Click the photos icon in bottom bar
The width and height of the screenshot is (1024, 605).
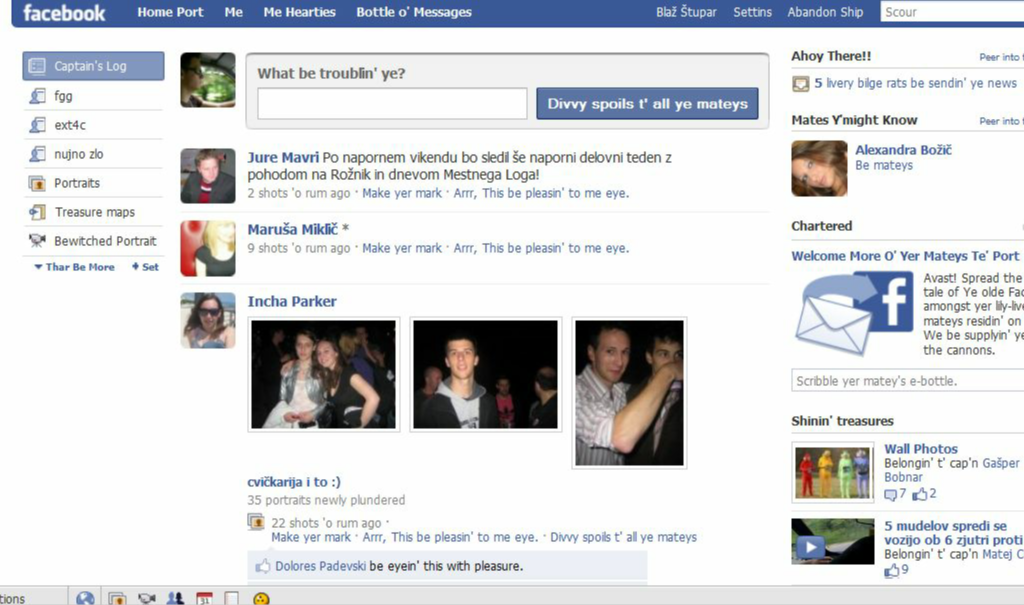117,598
